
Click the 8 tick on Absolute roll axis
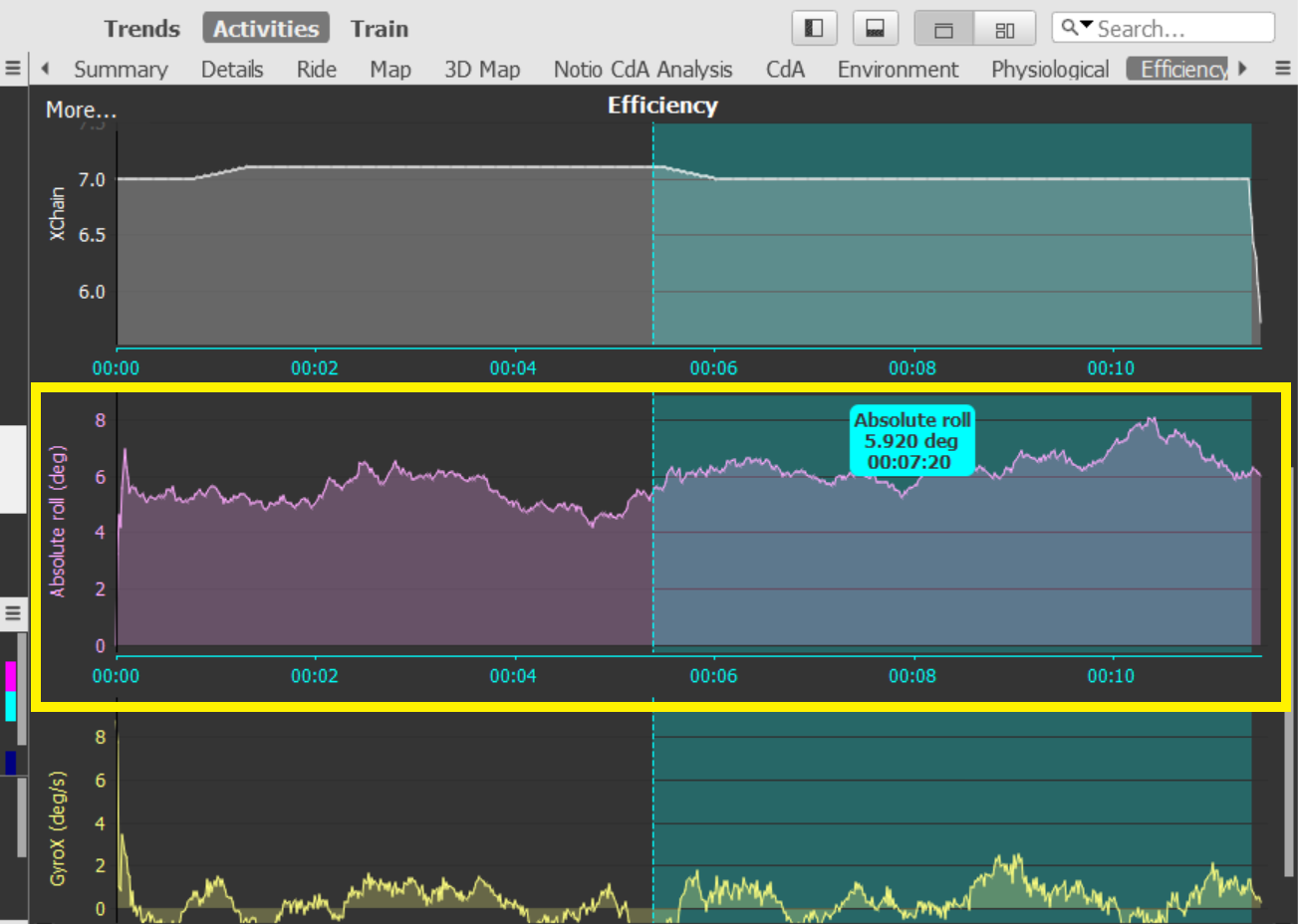tap(100, 420)
